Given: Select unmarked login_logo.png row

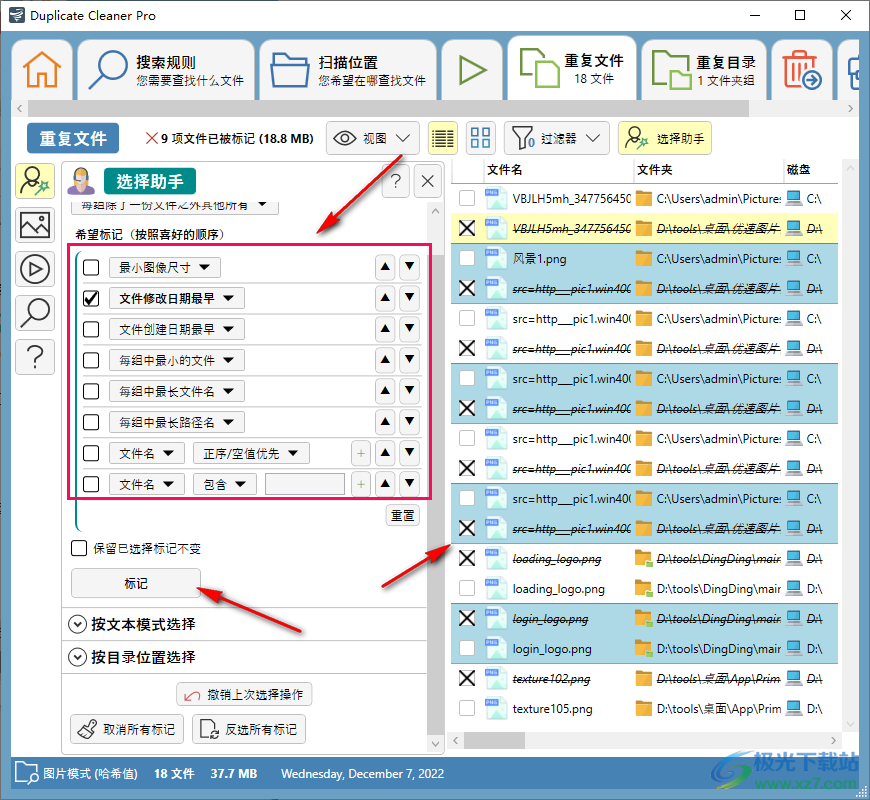Looking at the screenshot, I should pyautogui.click(x=644, y=649).
